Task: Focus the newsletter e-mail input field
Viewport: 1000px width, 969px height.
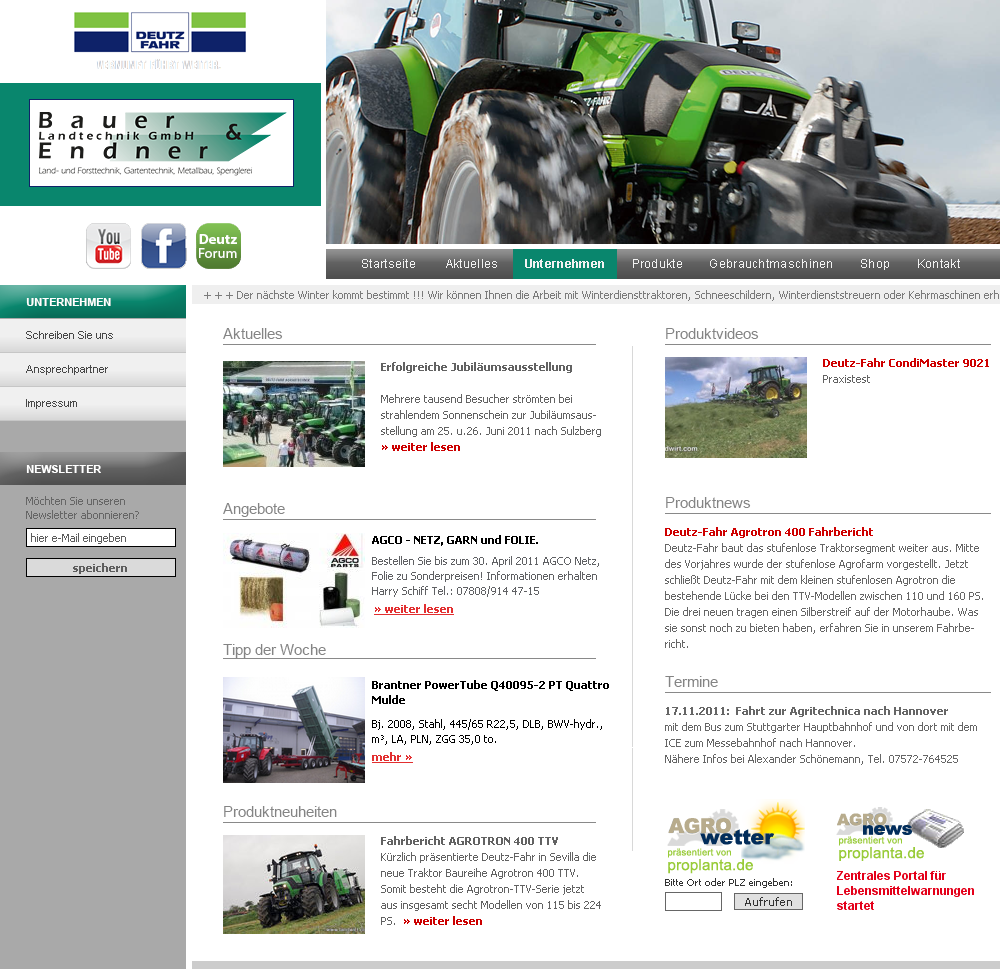Action: coord(101,538)
